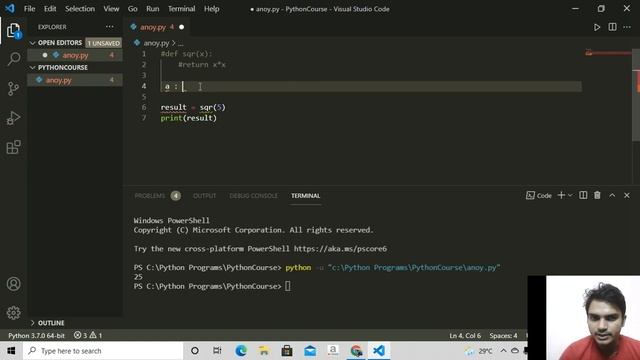Click the Type here to search box
The image size is (640, 360).
pyautogui.click(x=103, y=351)
